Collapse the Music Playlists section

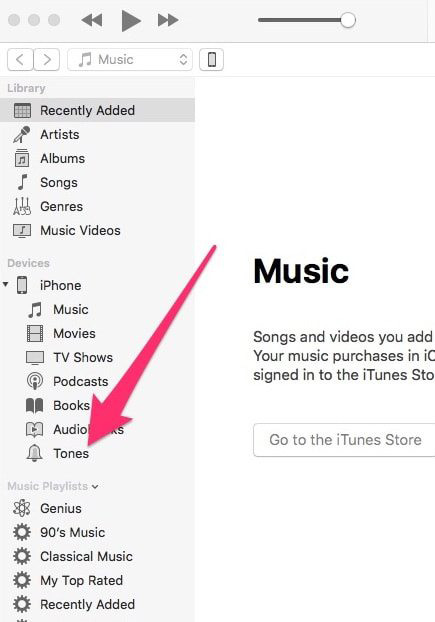[95, 486]
